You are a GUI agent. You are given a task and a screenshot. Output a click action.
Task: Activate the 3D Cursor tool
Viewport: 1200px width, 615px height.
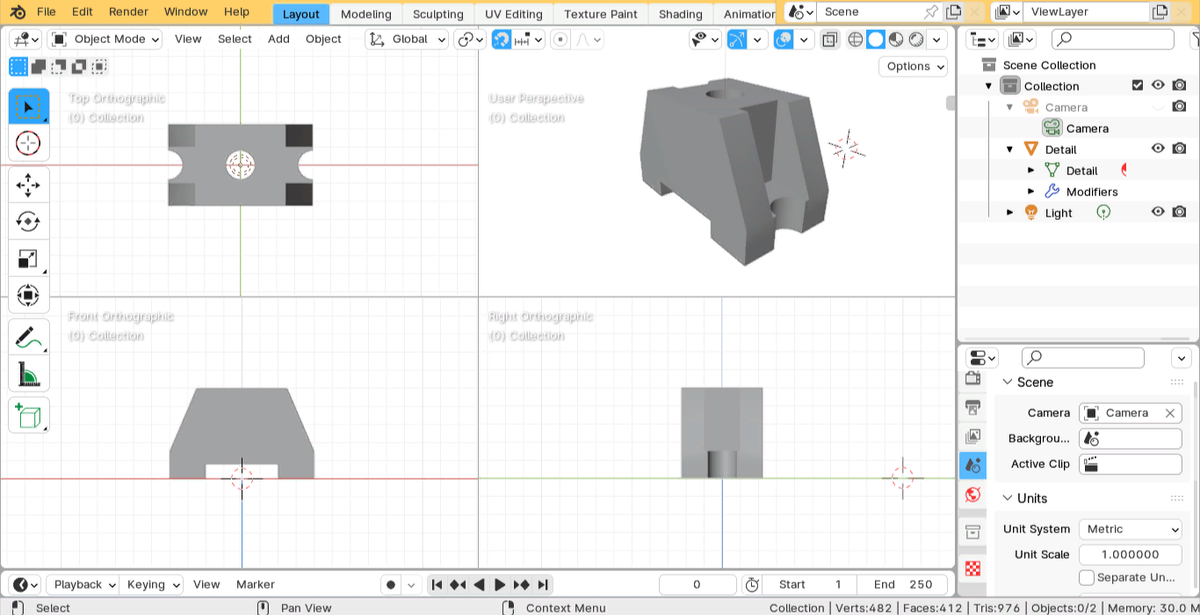[28, 143]
